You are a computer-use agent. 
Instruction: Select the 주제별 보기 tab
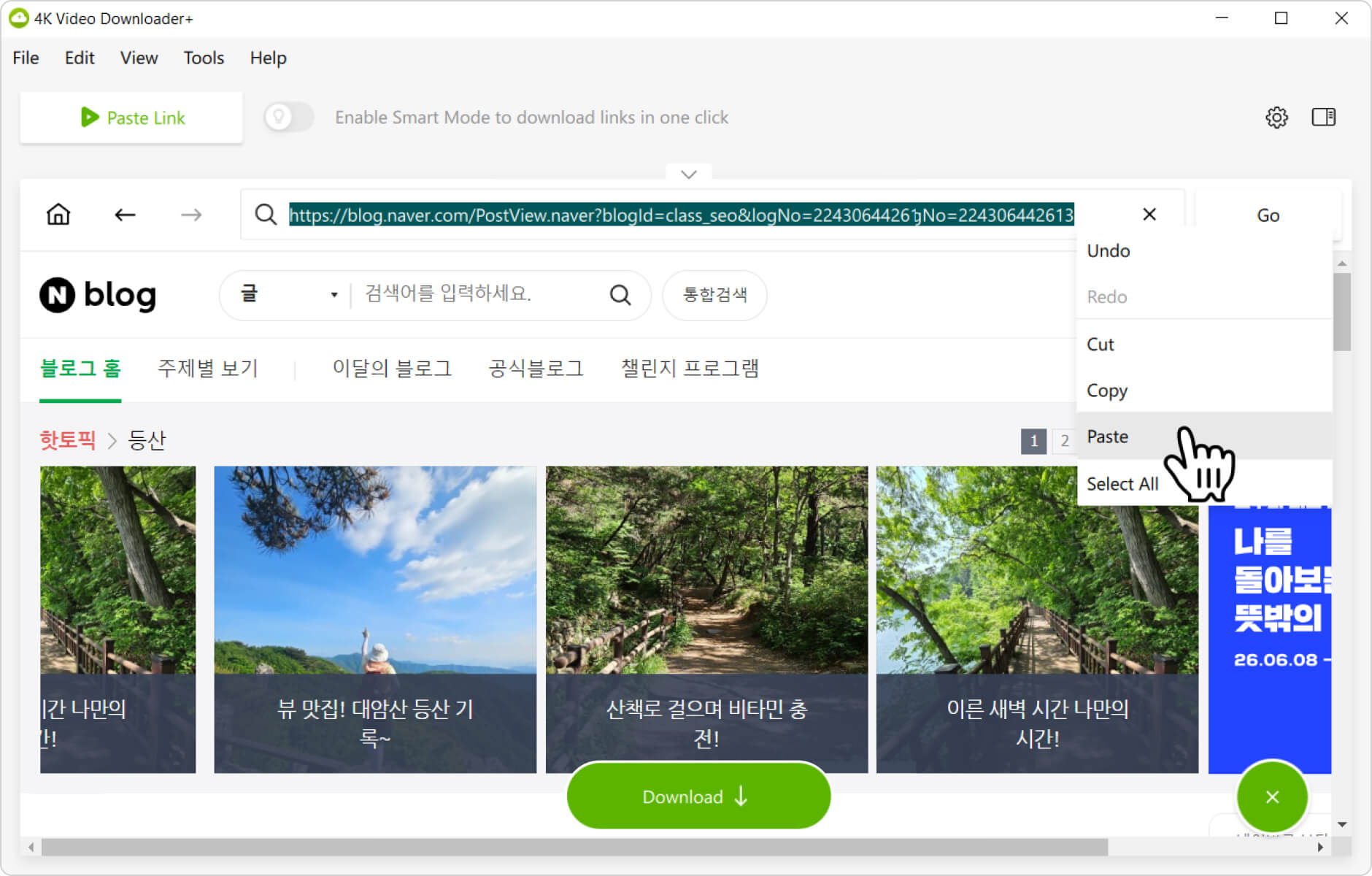(208, 369)
